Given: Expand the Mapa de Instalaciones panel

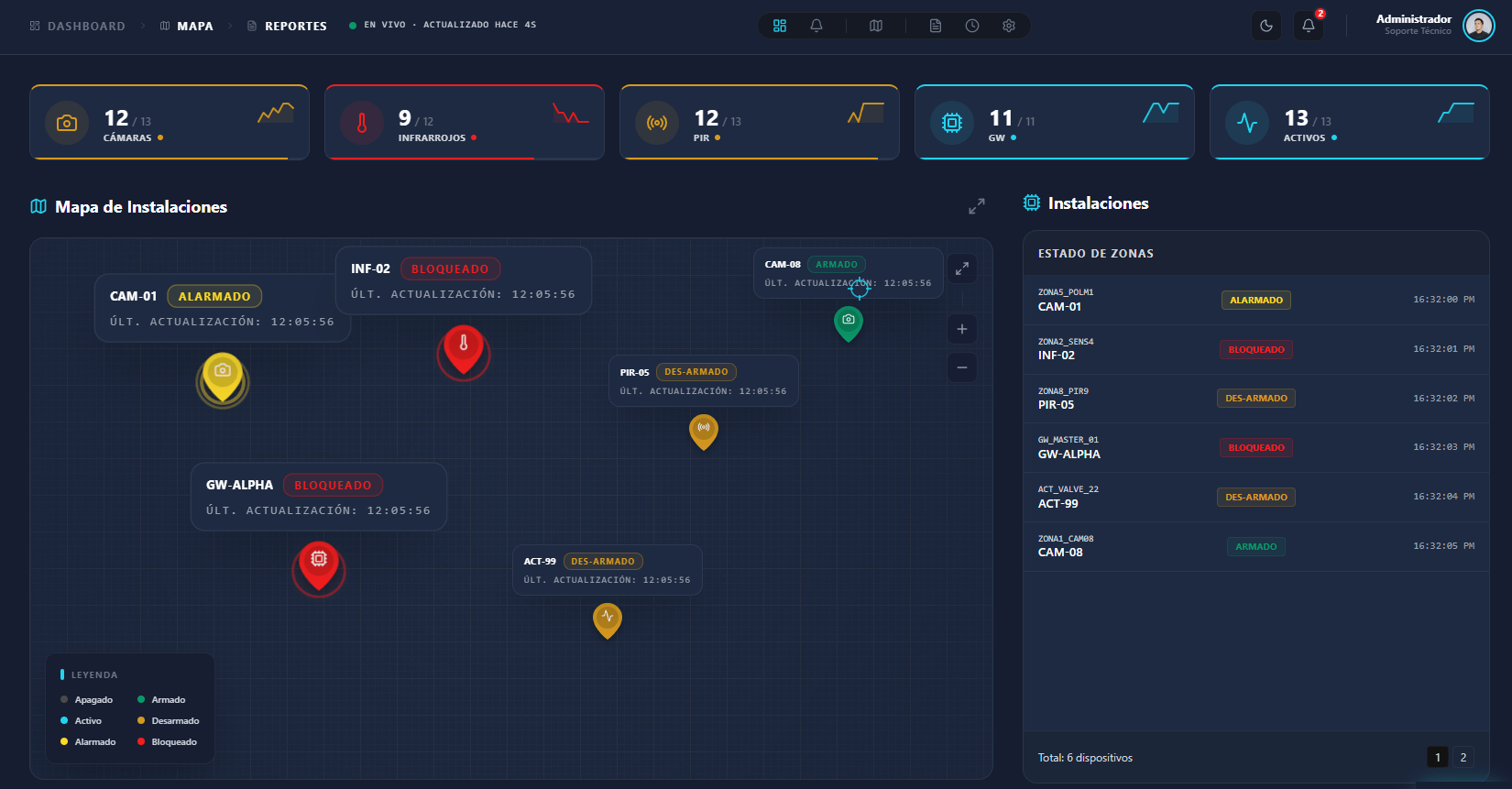Looking at the screenshot, I should (x=977, y=207).
